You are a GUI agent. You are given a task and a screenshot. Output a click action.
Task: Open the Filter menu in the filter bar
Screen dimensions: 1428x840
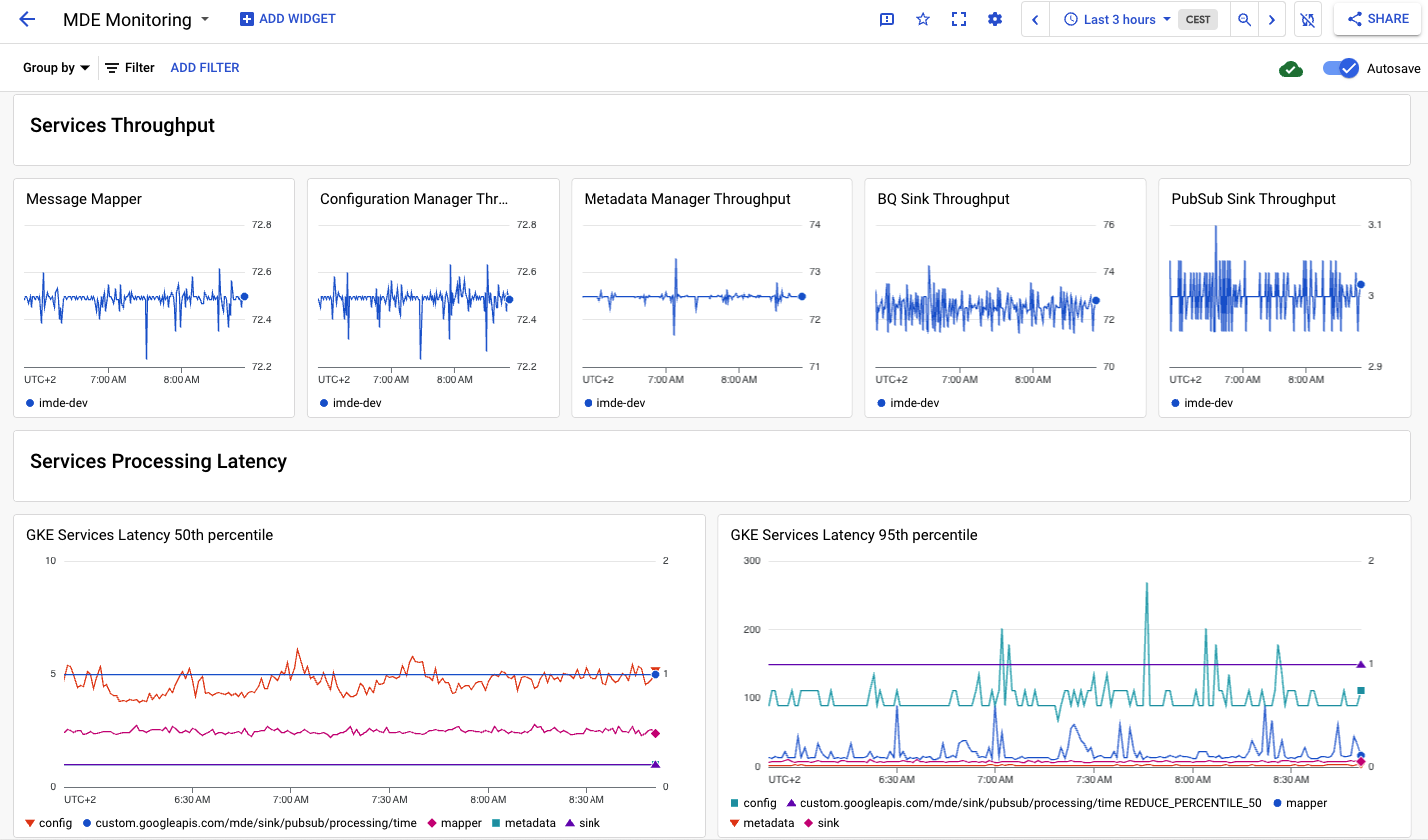tap(129, 67)
